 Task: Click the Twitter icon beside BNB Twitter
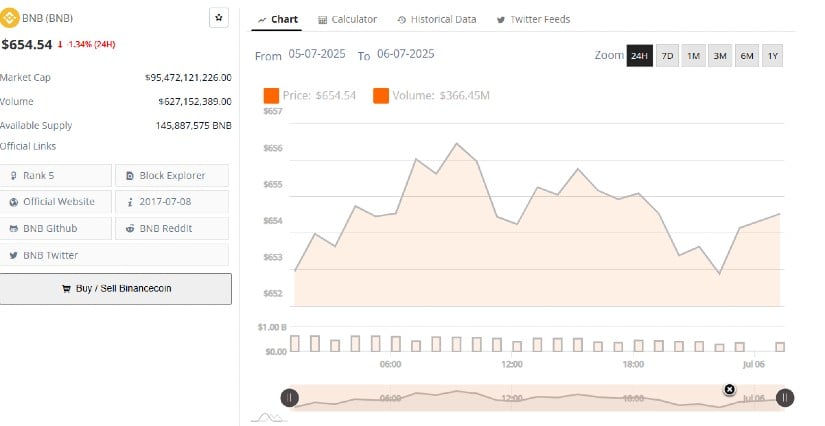pyautogui.click(x=14, y=256)
